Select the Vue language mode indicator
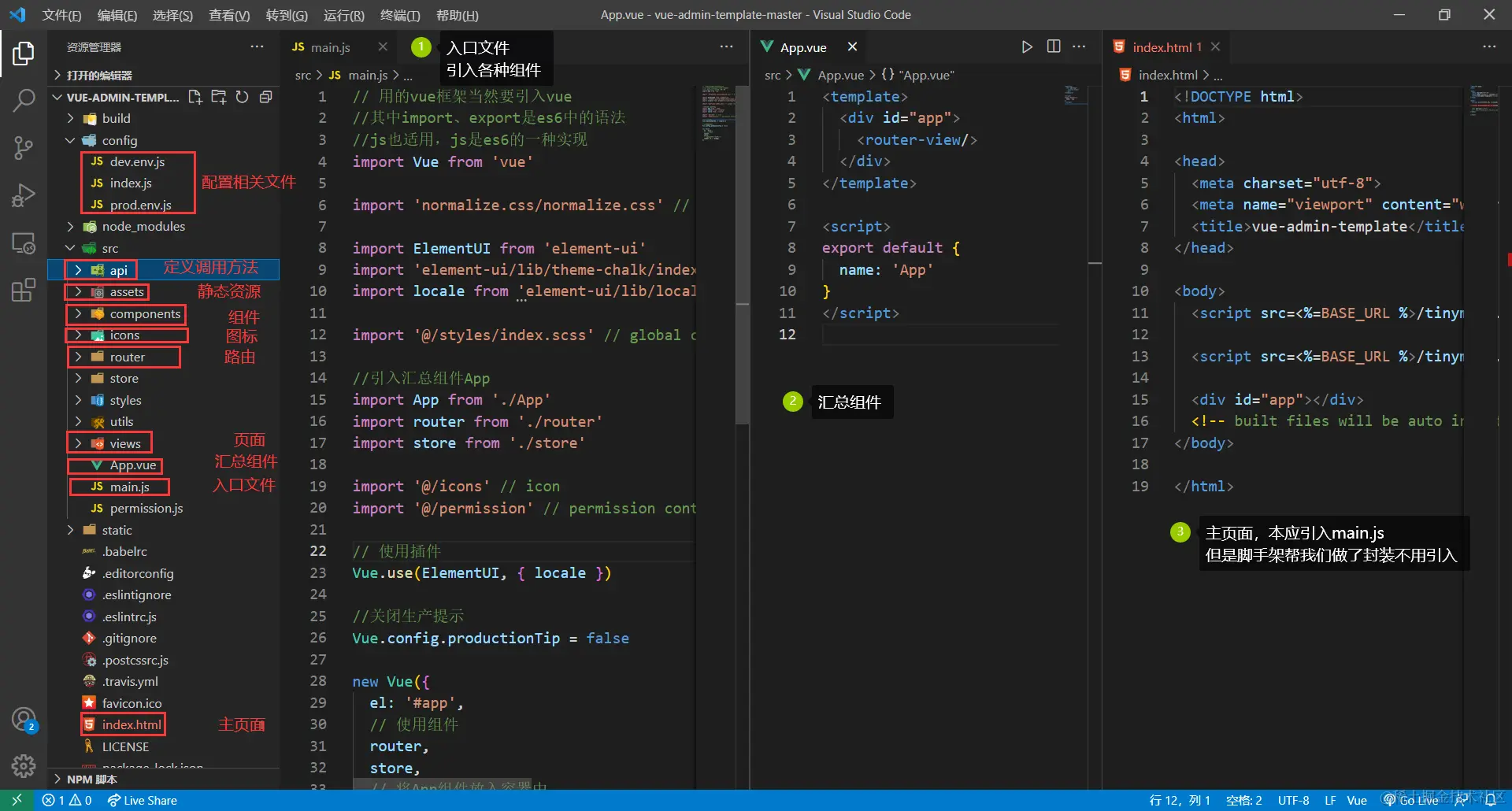1512x811 pixels. pos(1357,800)
